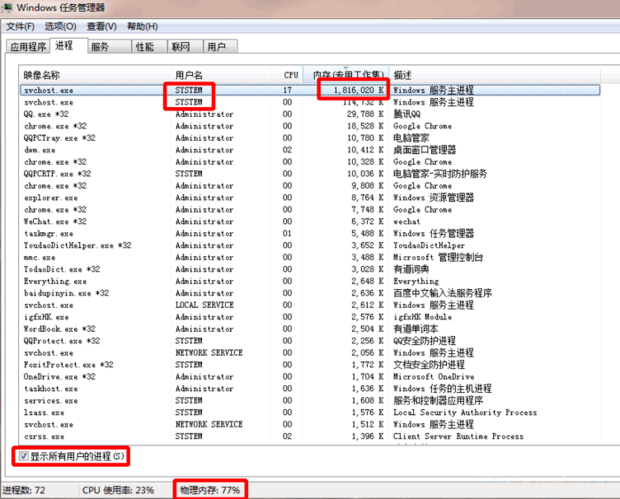Switch to the 服务 tab

point(100,46)
